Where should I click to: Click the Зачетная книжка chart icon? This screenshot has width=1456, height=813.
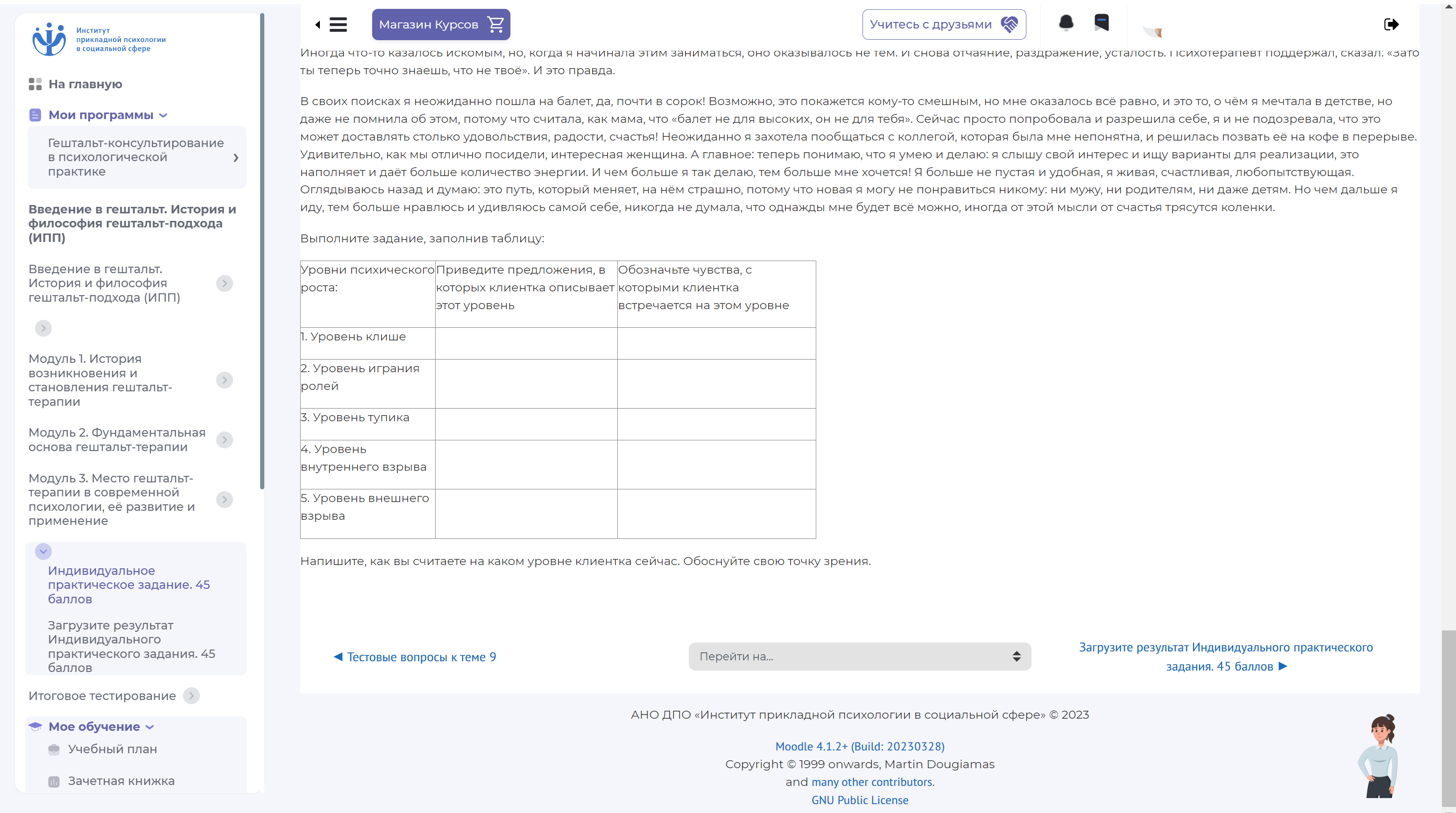(54, 781)
